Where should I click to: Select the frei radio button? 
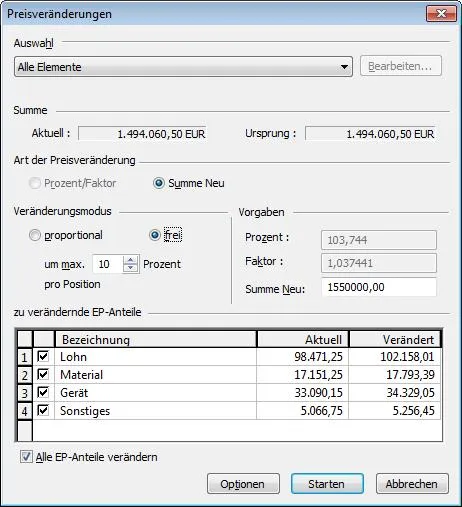(x=155, y=235)
